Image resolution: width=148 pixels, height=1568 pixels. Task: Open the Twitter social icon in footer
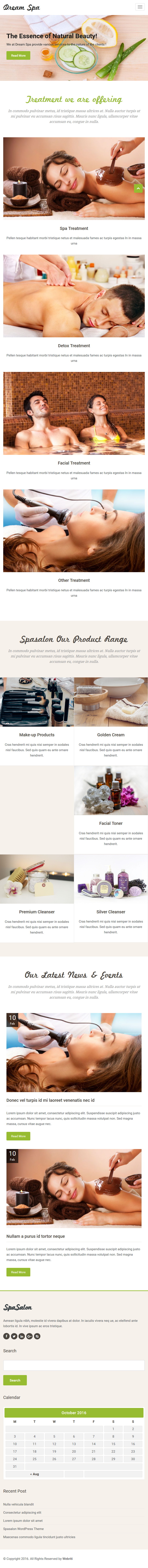(14, 1336)
